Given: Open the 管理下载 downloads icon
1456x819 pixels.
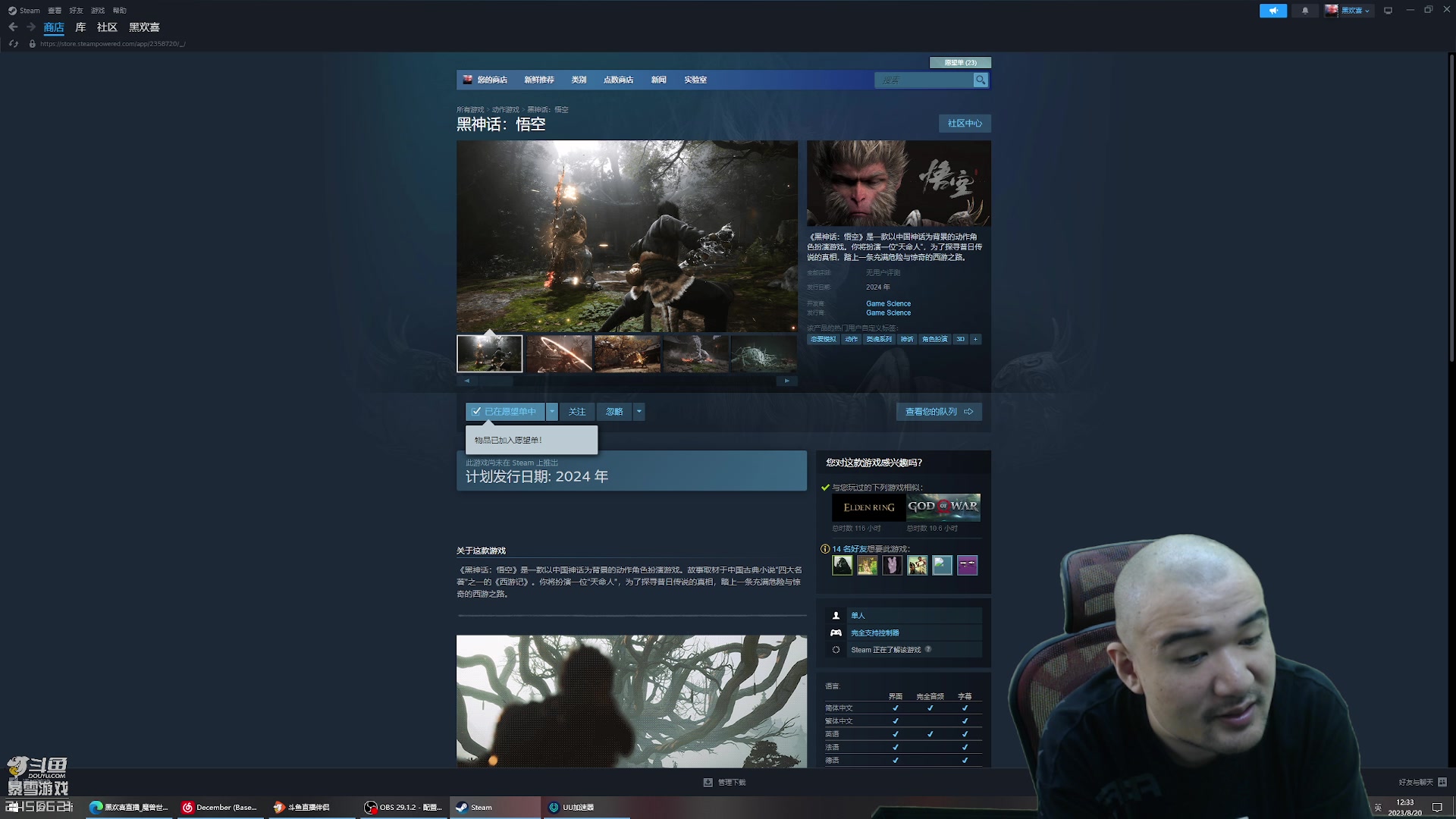Looking at the screenshot, I should click(x=708, y=783).
